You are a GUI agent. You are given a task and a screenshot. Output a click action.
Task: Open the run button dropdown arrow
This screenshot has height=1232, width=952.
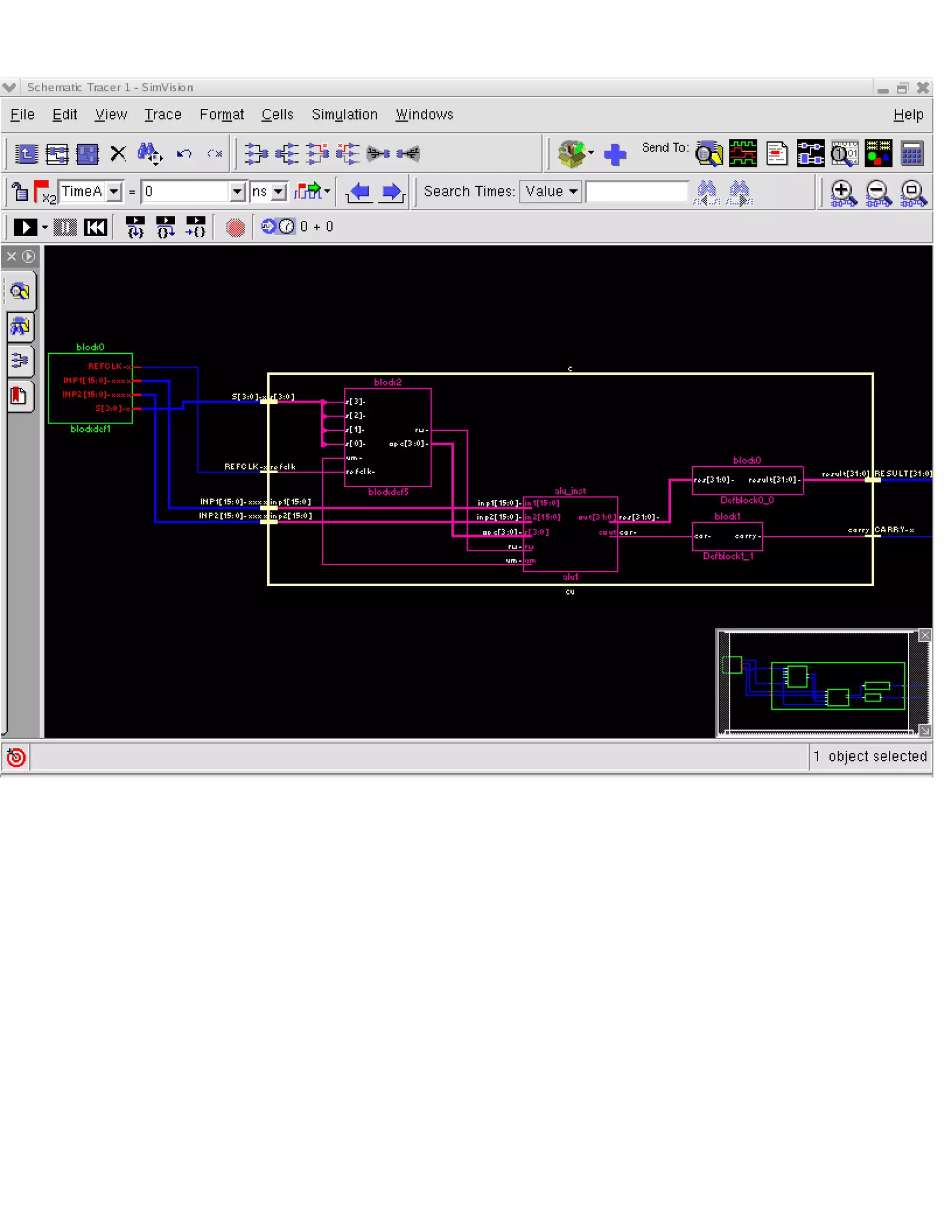click(x=45, y=227)
